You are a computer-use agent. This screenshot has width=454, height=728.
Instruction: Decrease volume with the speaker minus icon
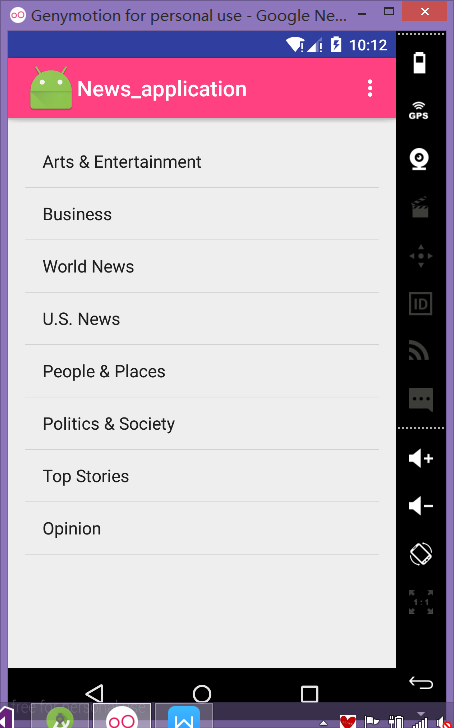pos(421,506)
